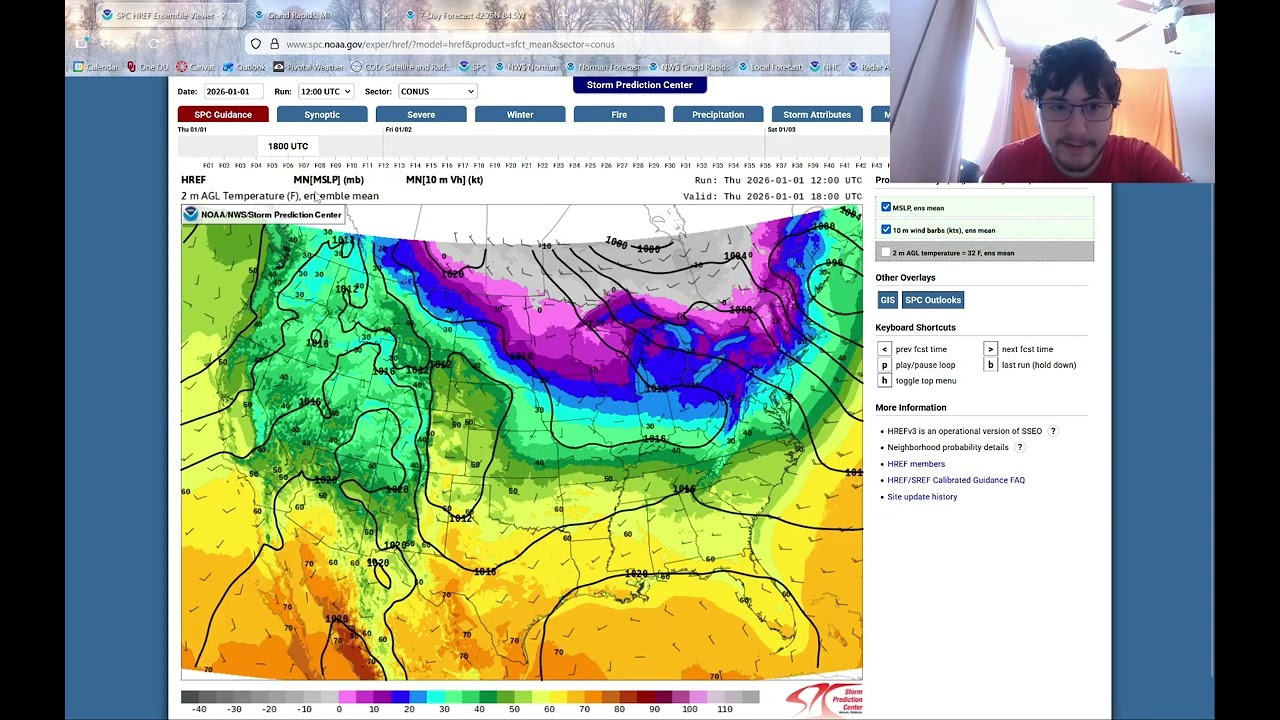Click the Storm Prediction Center banner button
1280x720 pixels.
tap(639, 85)
